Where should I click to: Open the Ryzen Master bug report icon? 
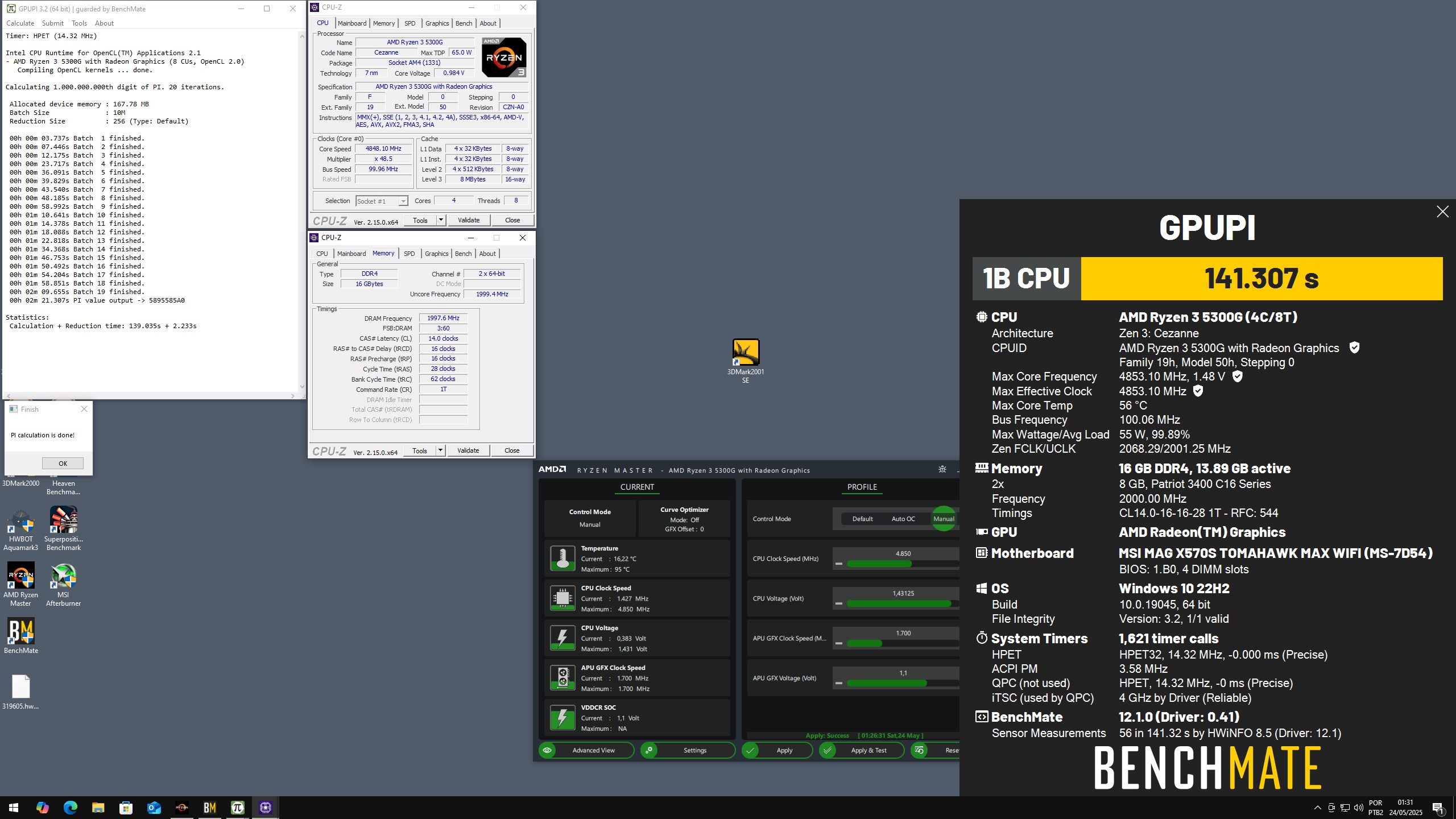[942, 469]
